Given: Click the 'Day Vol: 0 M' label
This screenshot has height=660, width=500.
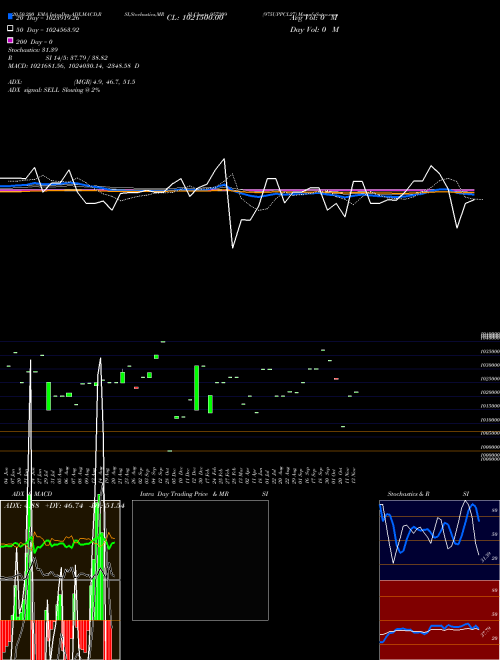Looking at the screenshot, I should pyautogui.click(x=314, y=30).
